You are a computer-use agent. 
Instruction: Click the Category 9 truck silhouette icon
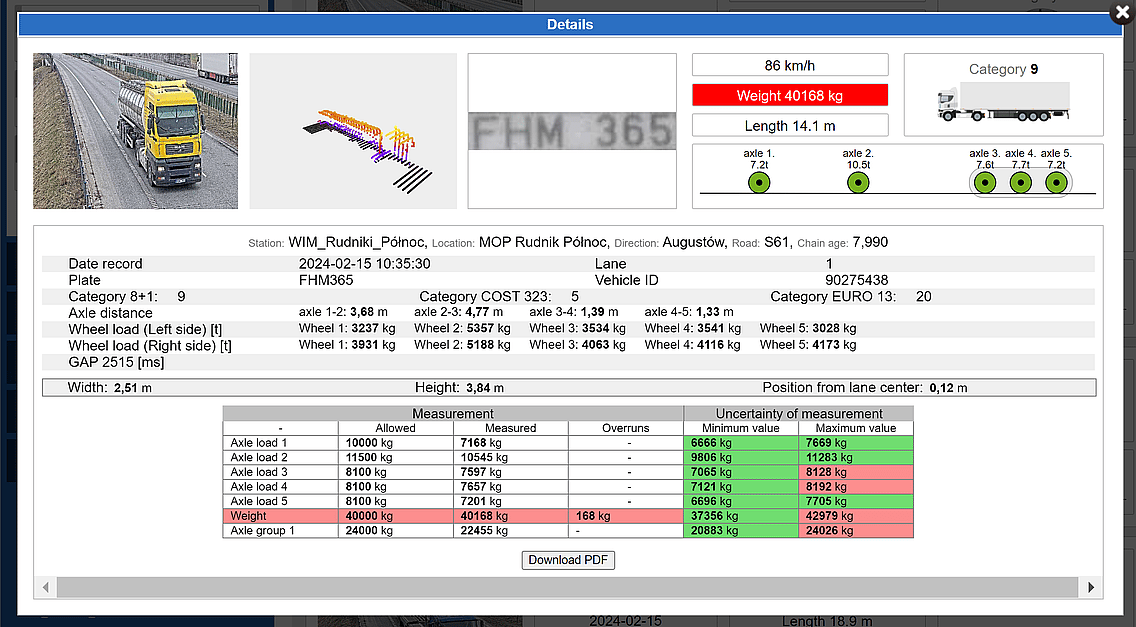(x=1003, y=102)
